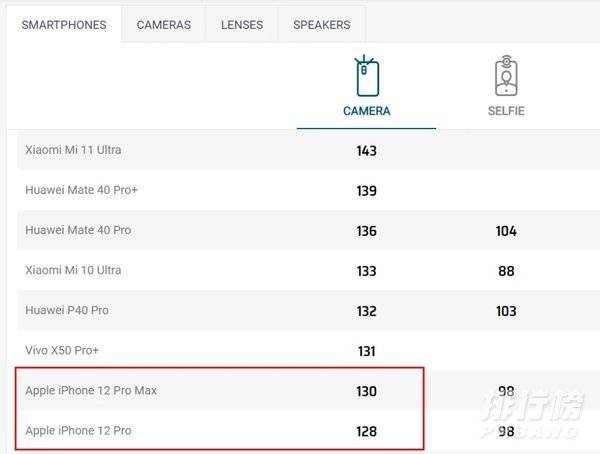Sort by the CAMERA score label
Image resolution: width=600 pixels, height=454 pixels.
point(367,111)
